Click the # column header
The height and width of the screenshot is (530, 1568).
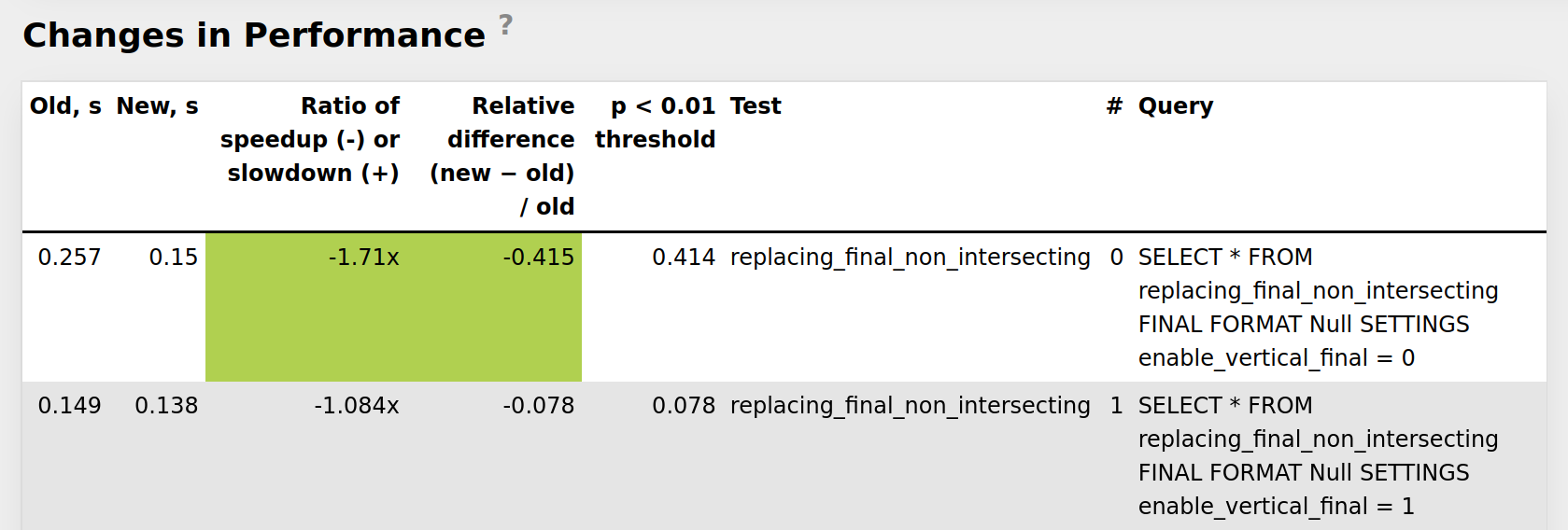pyautogui.click(x=1114, y=106)
